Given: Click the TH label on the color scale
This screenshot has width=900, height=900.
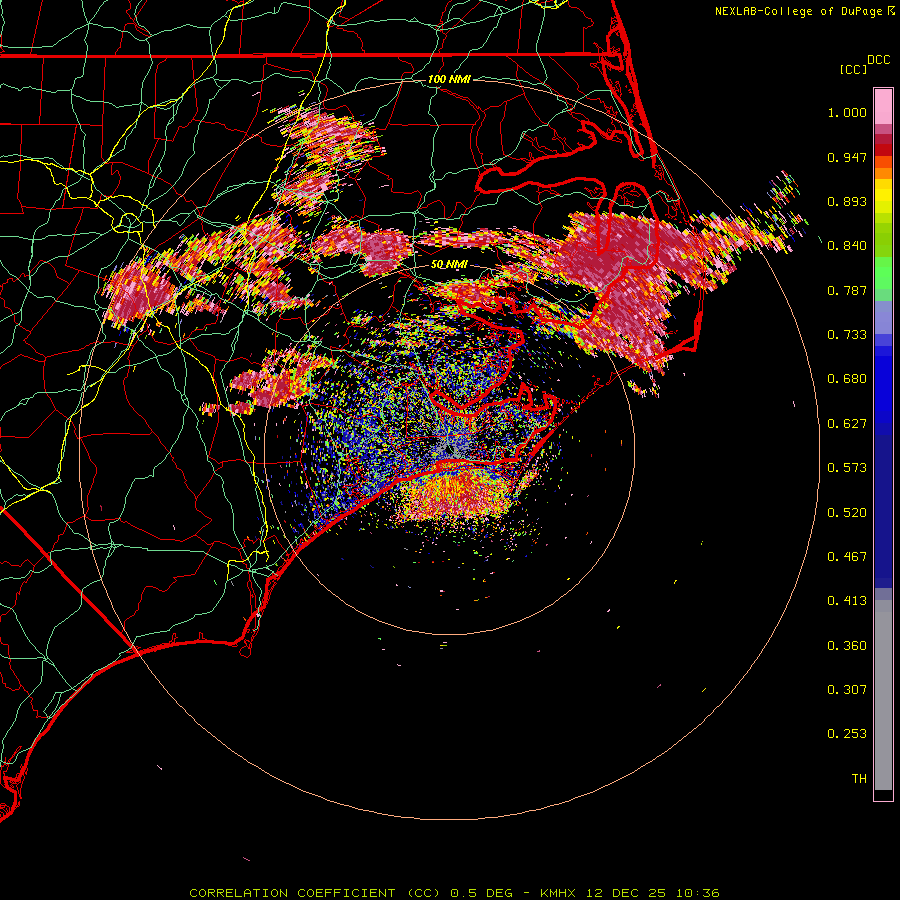Looking at the screenshot, I should point(859,779).
